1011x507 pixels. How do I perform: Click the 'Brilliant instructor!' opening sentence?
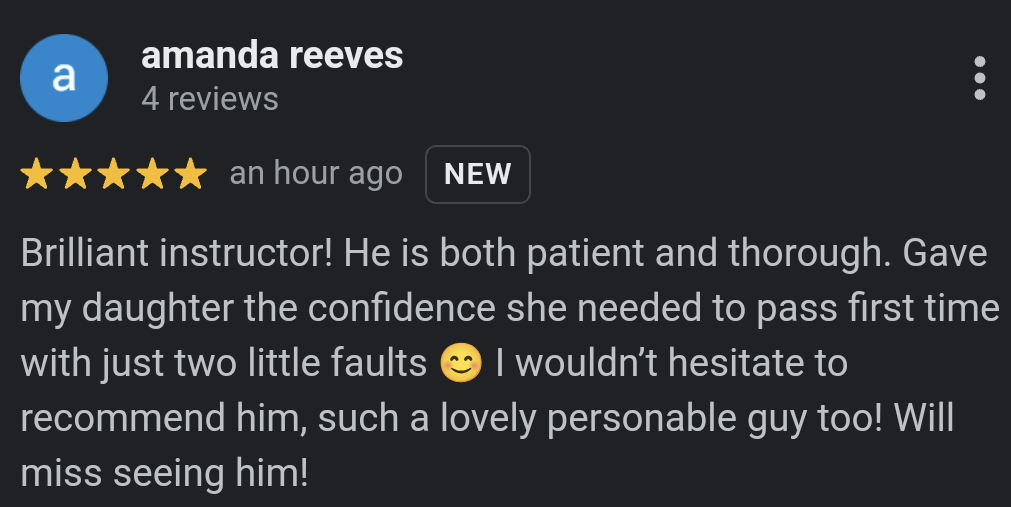[x=177, y=254]
